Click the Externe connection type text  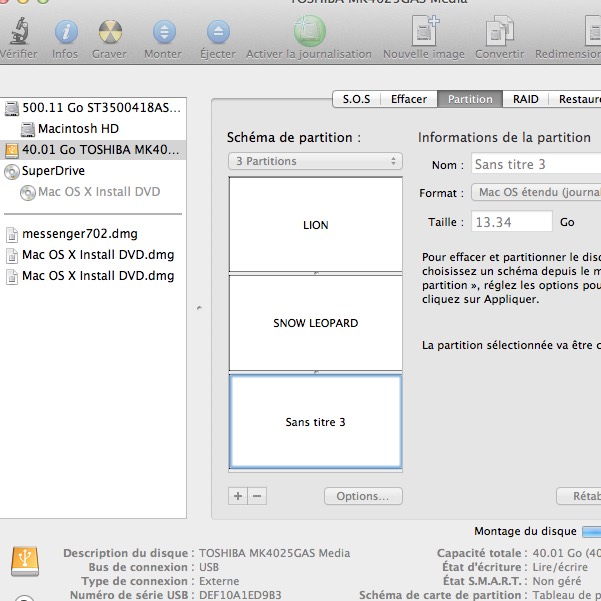(x=219, y=581)
